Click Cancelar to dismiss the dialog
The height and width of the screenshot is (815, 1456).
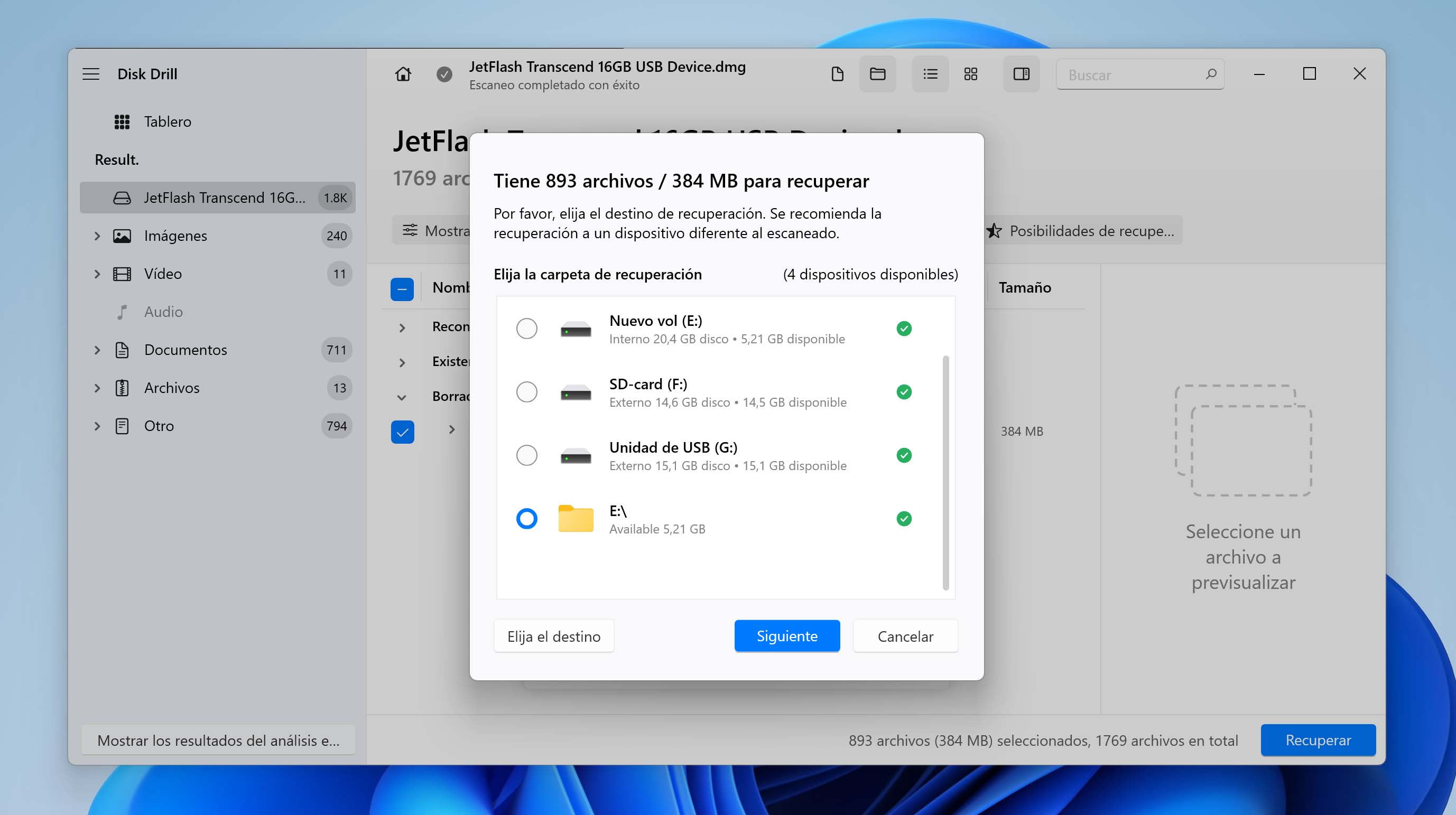point(905,636)
